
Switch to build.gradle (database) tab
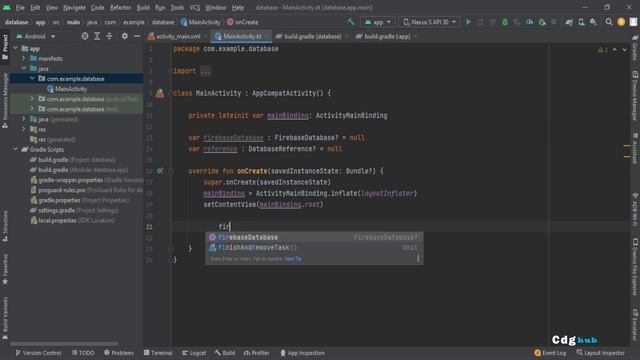[x=312, y=36]
